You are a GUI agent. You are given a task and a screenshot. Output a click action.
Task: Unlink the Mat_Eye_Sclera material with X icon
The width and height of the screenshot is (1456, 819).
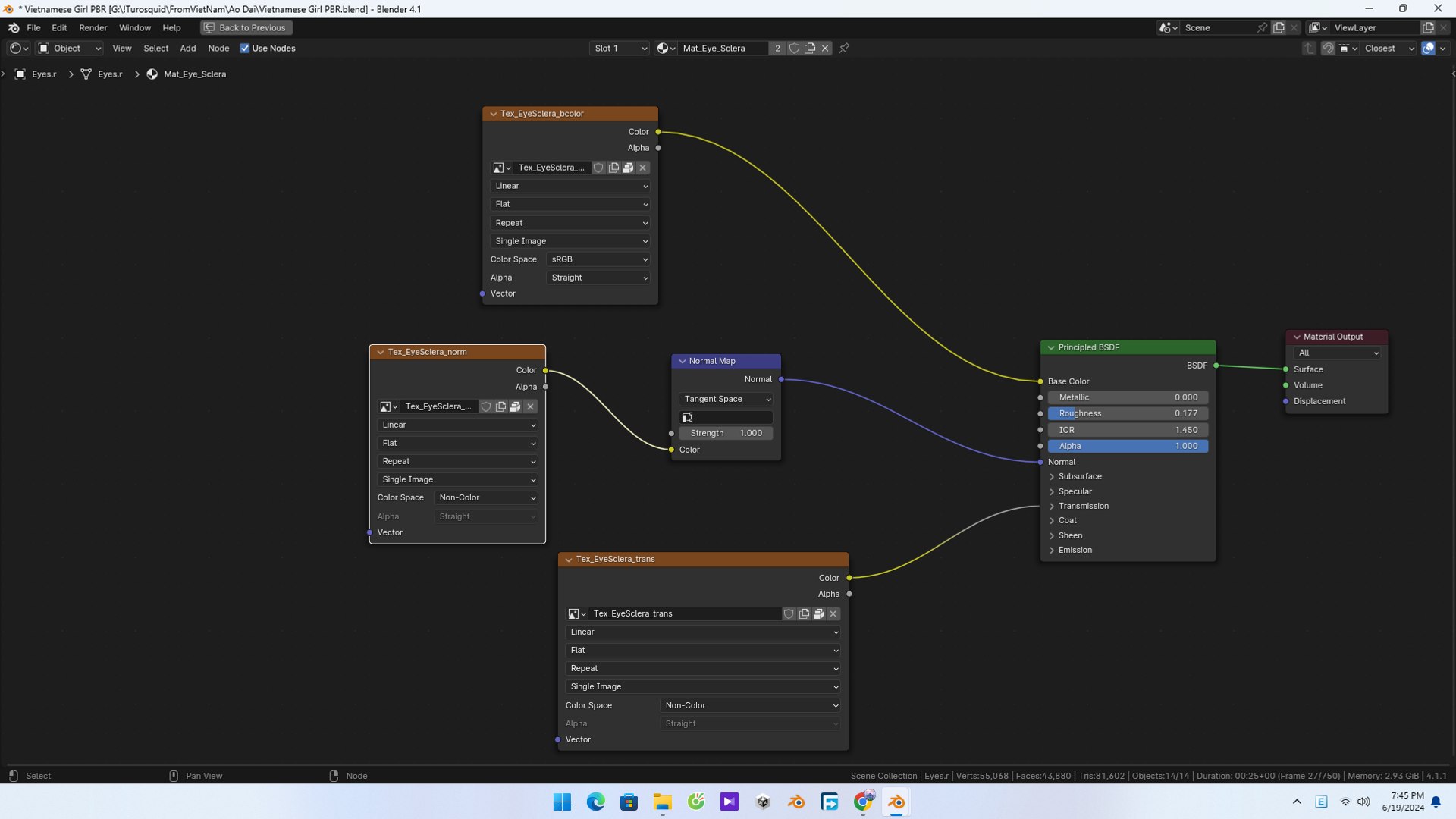tap(825, 48)
